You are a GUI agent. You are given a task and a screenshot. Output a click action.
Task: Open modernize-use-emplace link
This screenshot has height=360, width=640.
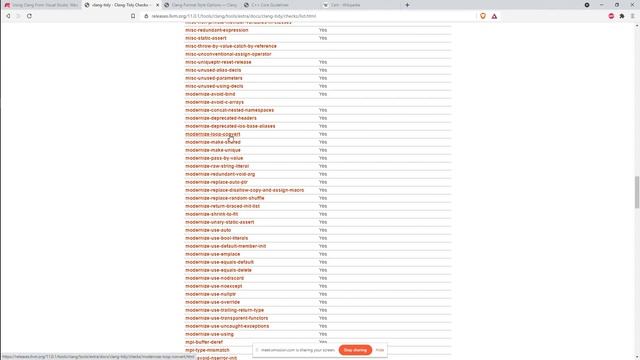click(x=212, y=254)
